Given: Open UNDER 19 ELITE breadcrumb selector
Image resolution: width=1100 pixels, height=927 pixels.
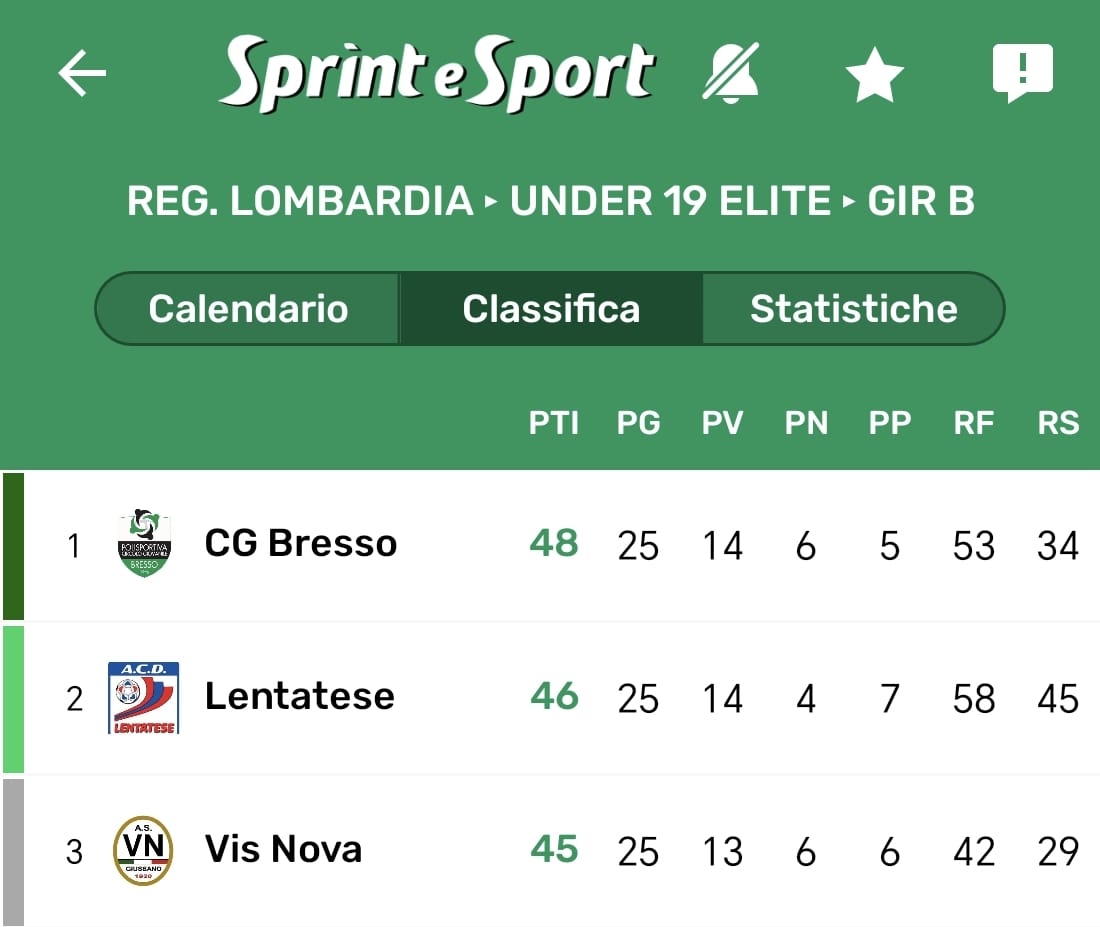Looking at the screenshot, I should click(670, 201).
